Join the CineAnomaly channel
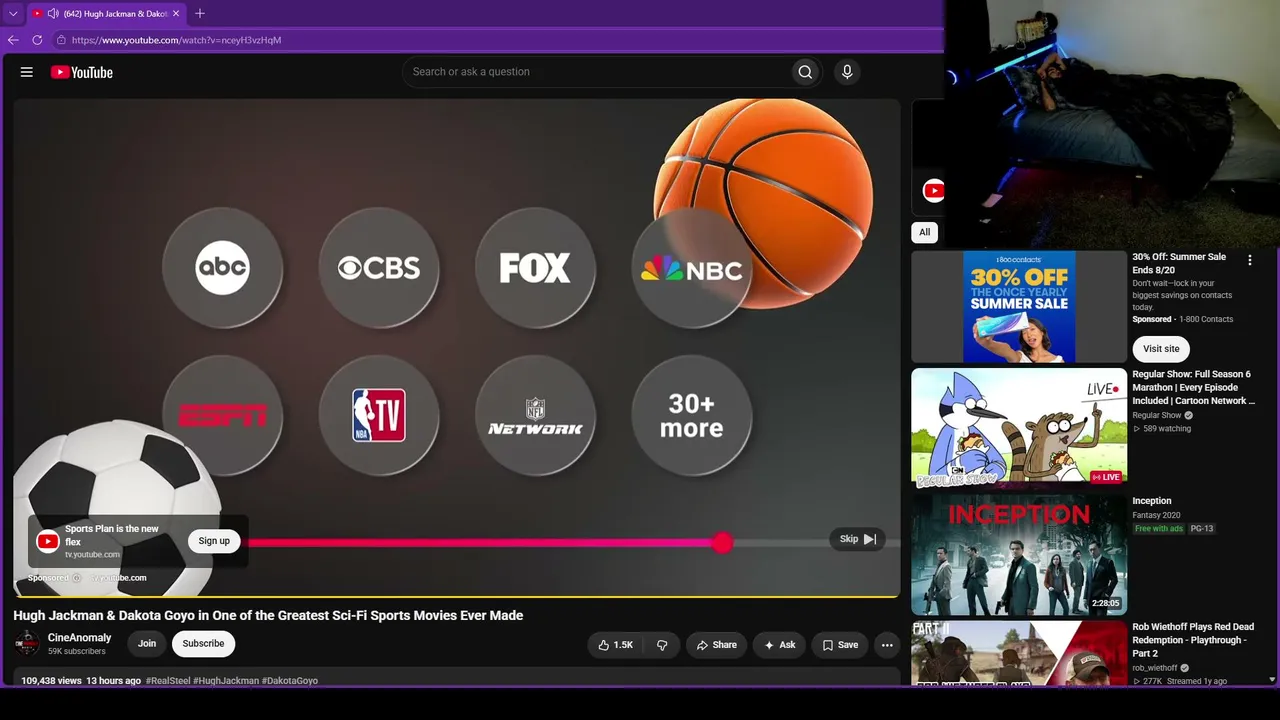This screenshot has width=1280, height=720. 147,644
